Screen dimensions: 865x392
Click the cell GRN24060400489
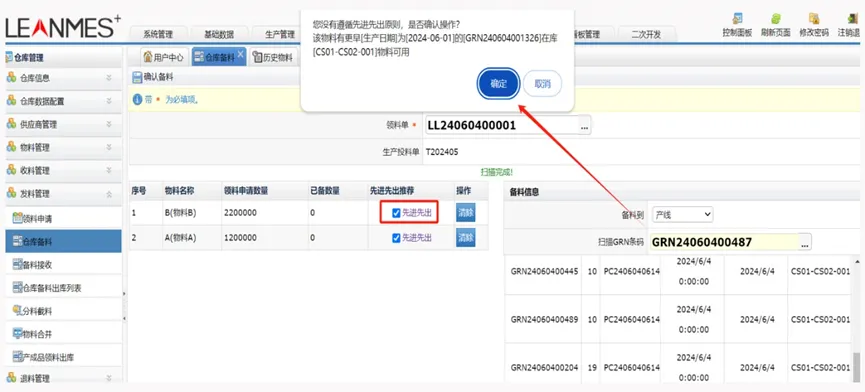[544, 319]
